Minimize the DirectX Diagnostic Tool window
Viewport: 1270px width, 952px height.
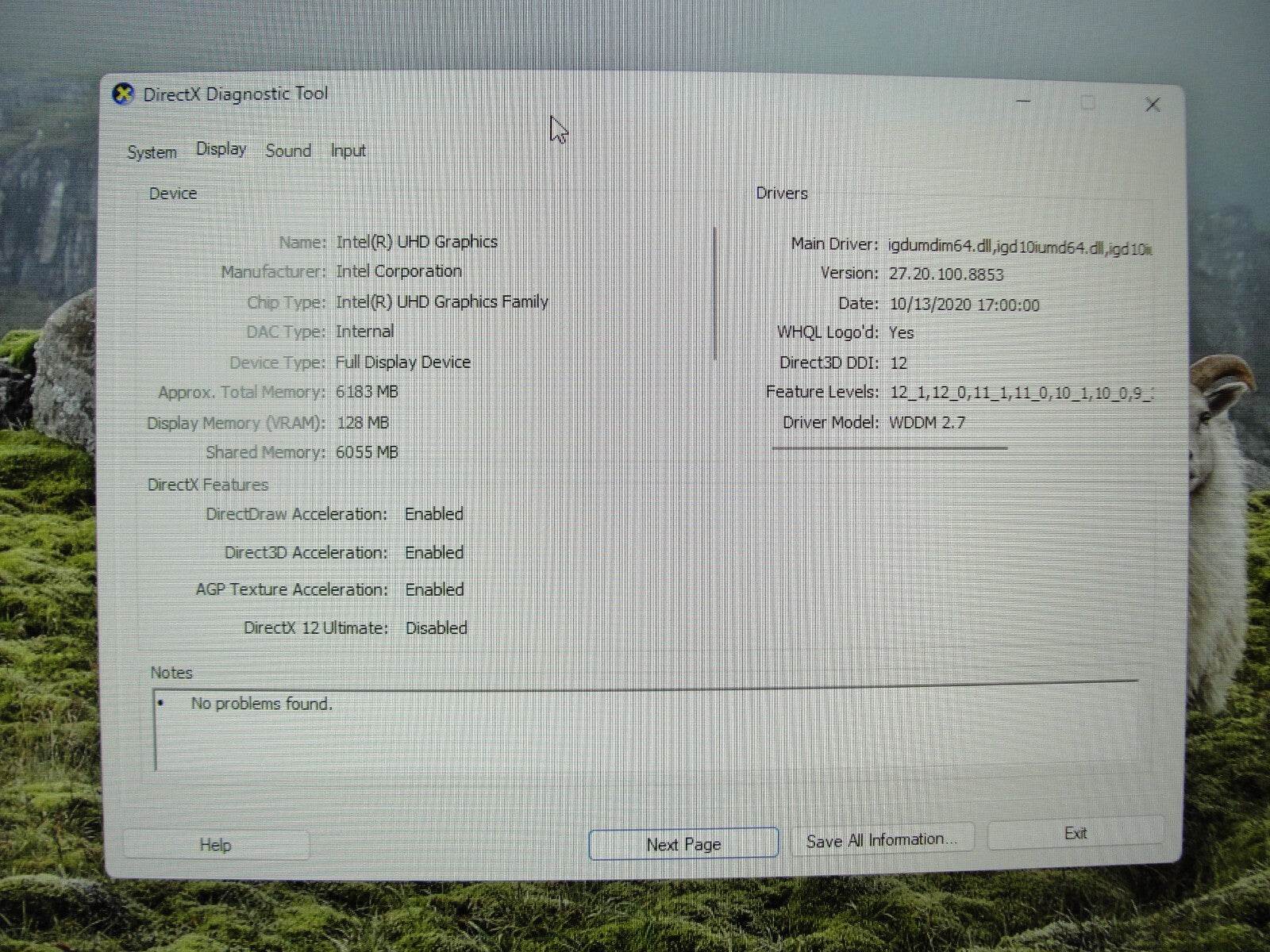1023,102
